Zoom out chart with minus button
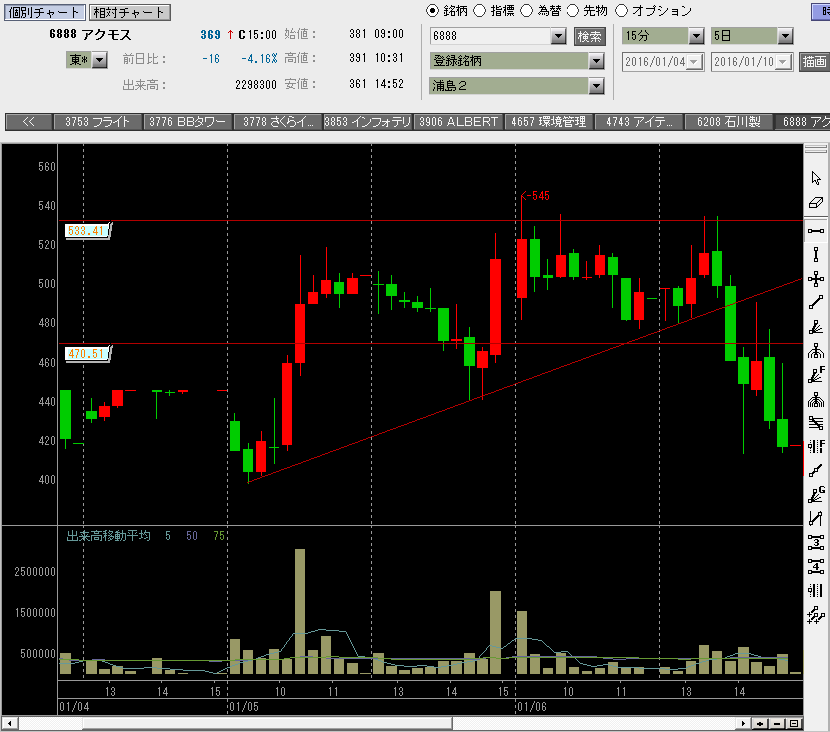The height and width of the screenshot is (732, 830). [777, 724]
